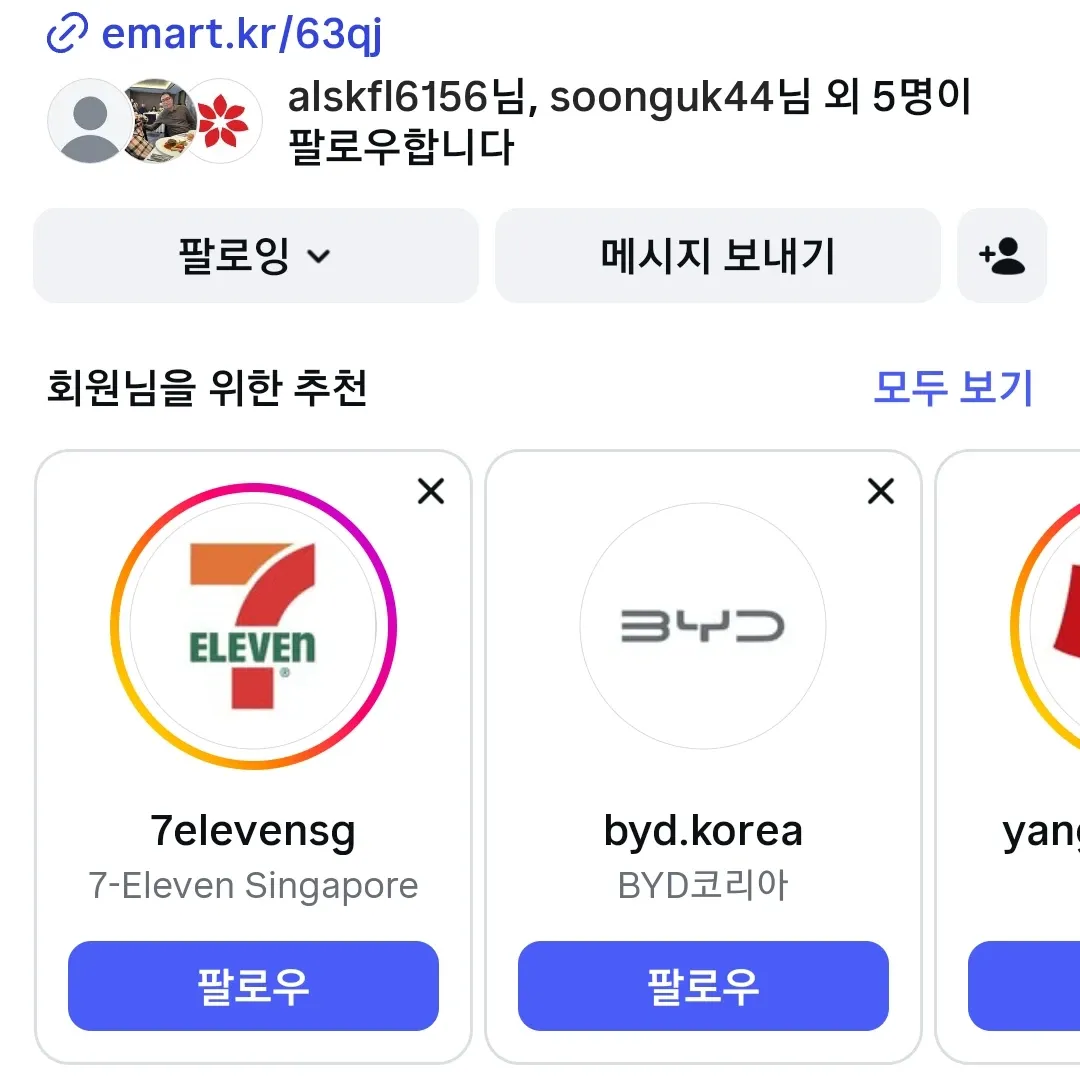Open the byd.korea username
Image resolution: width=1080 pixels, height=1080 pixels.
tap(703, 831)
